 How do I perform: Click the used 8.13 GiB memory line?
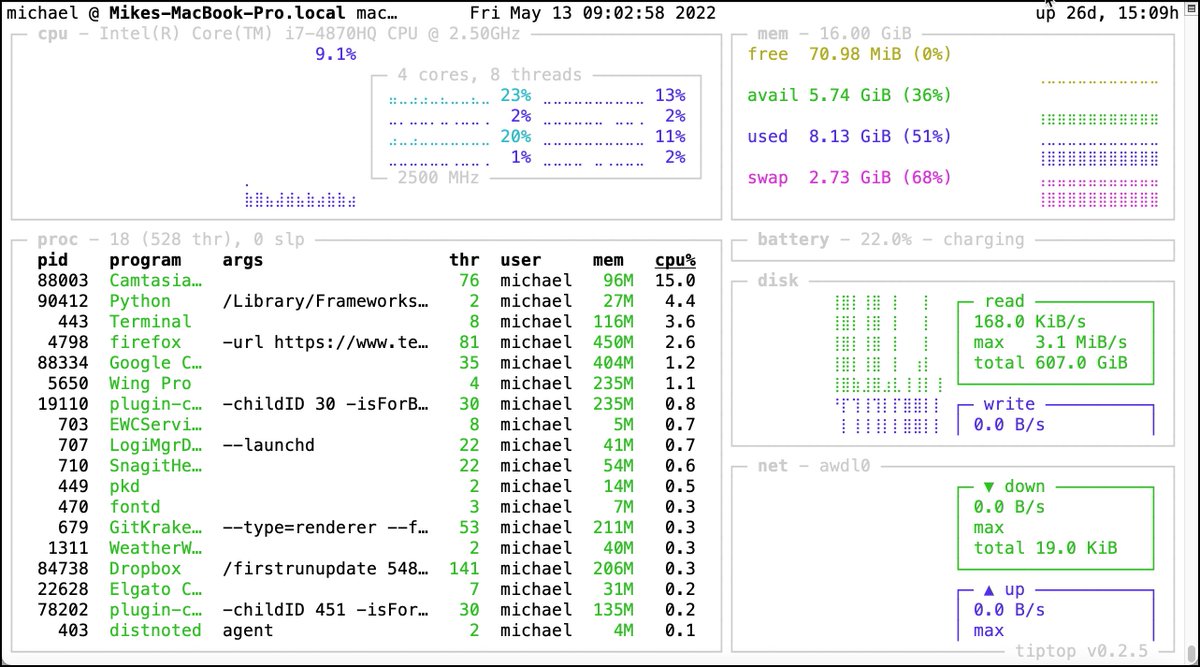849,136
